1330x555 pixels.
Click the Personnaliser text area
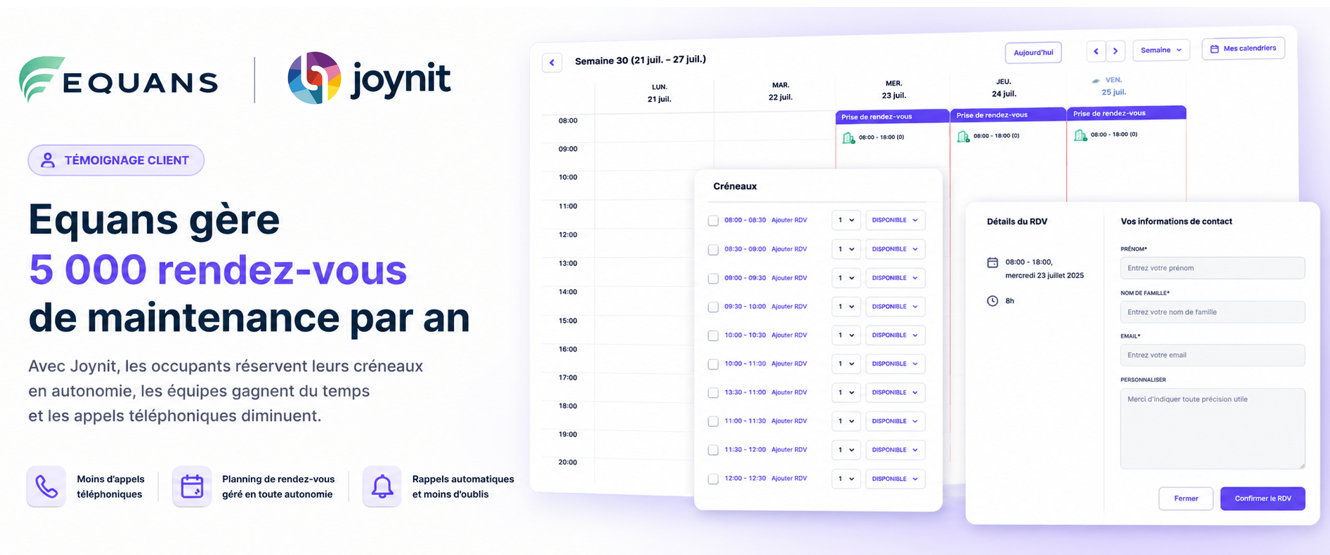pos(1212,428)
